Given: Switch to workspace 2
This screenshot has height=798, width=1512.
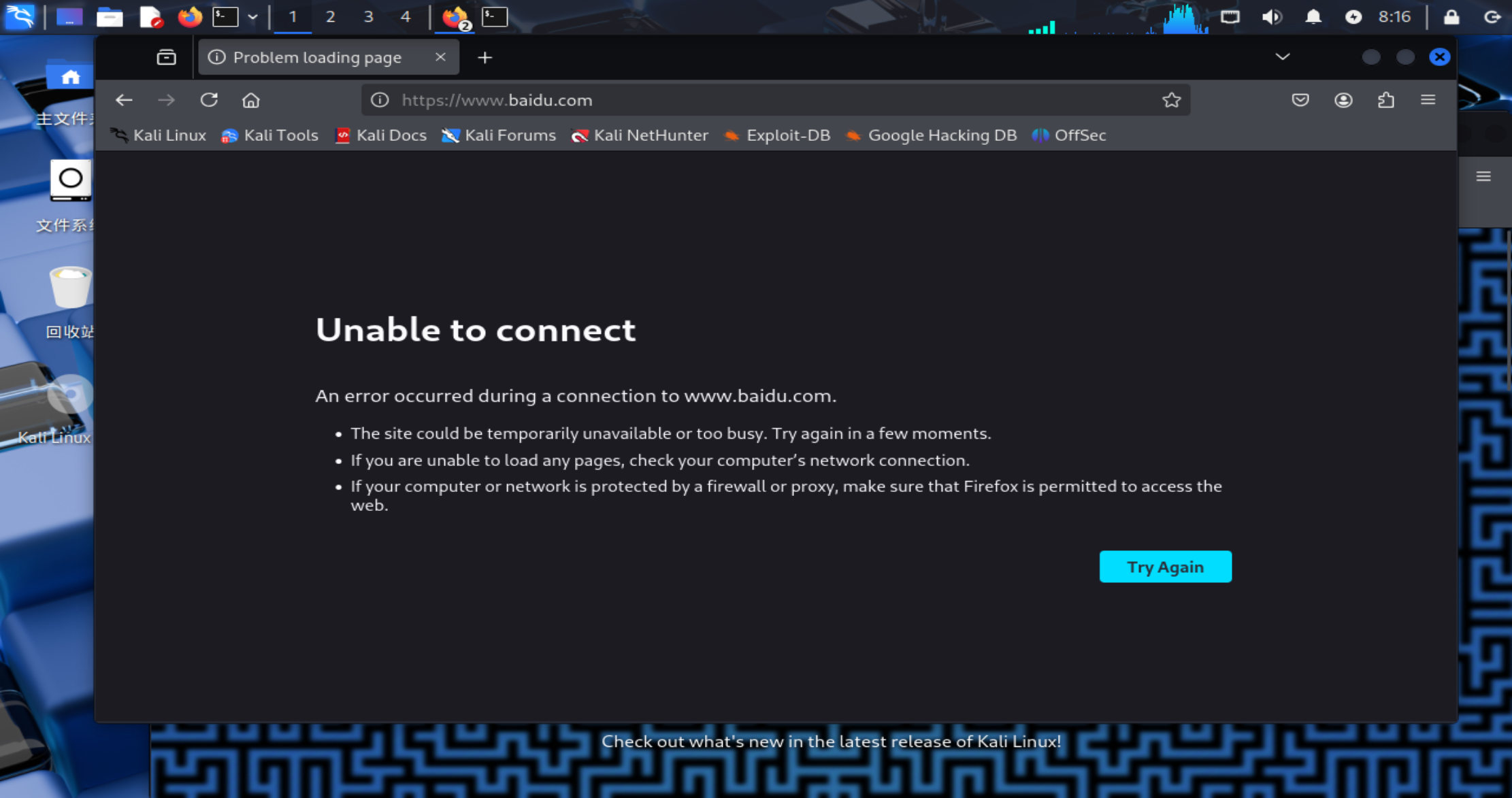Looking at the screenshot, I should coord(331,16).
